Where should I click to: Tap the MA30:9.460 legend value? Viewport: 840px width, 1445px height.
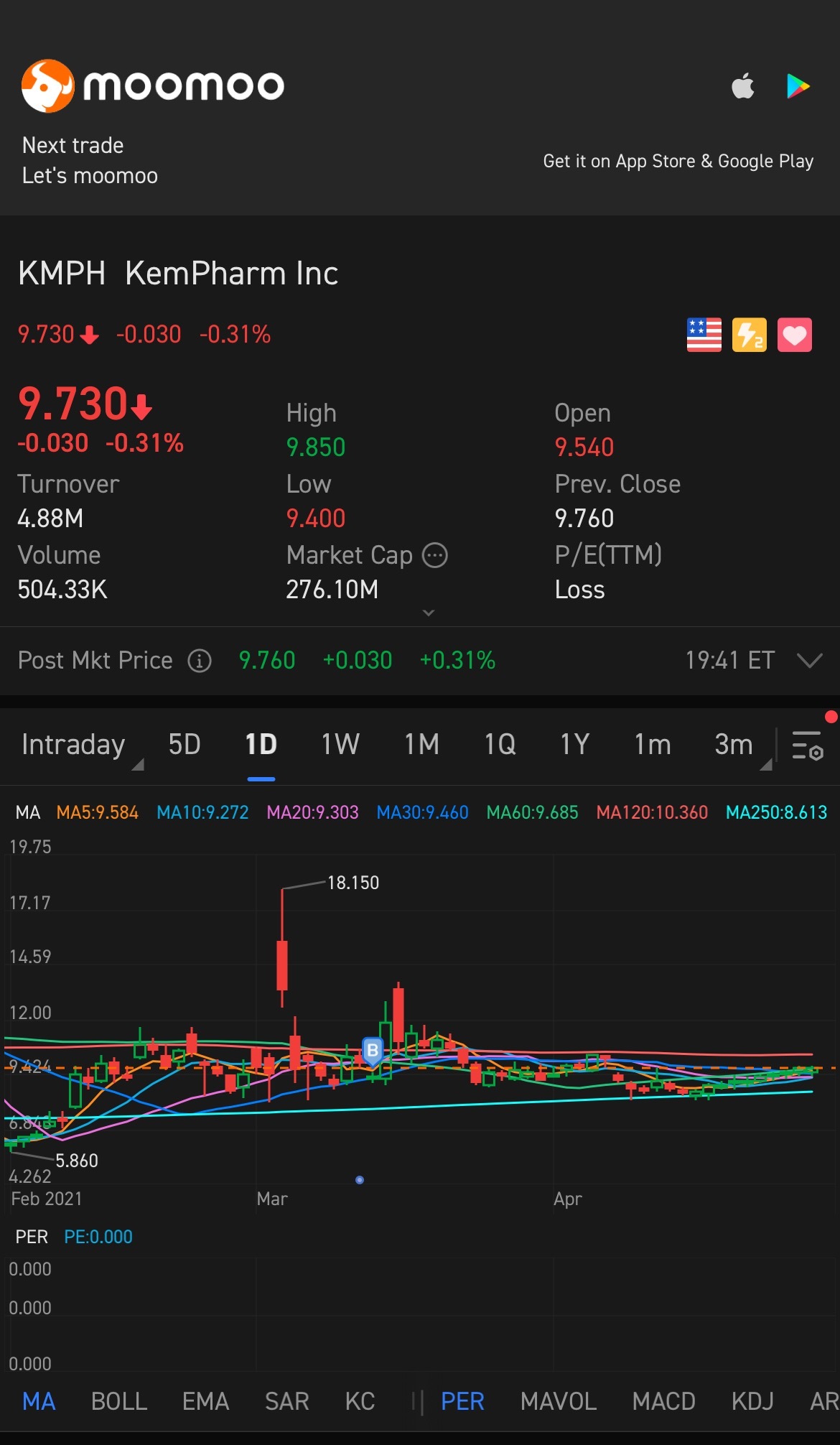click(422, 812)
